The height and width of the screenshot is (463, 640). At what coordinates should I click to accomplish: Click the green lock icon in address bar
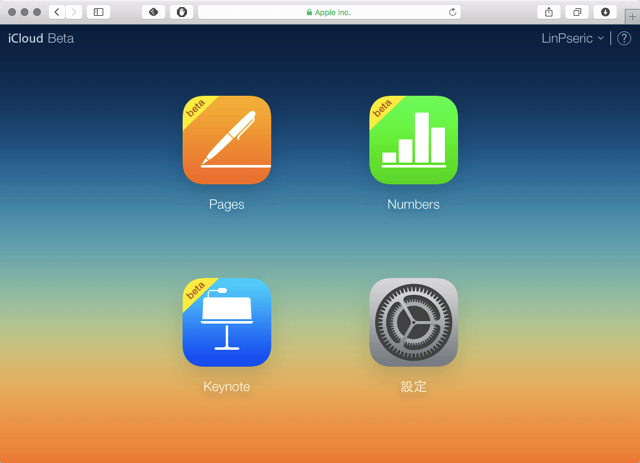click(309, 12)
